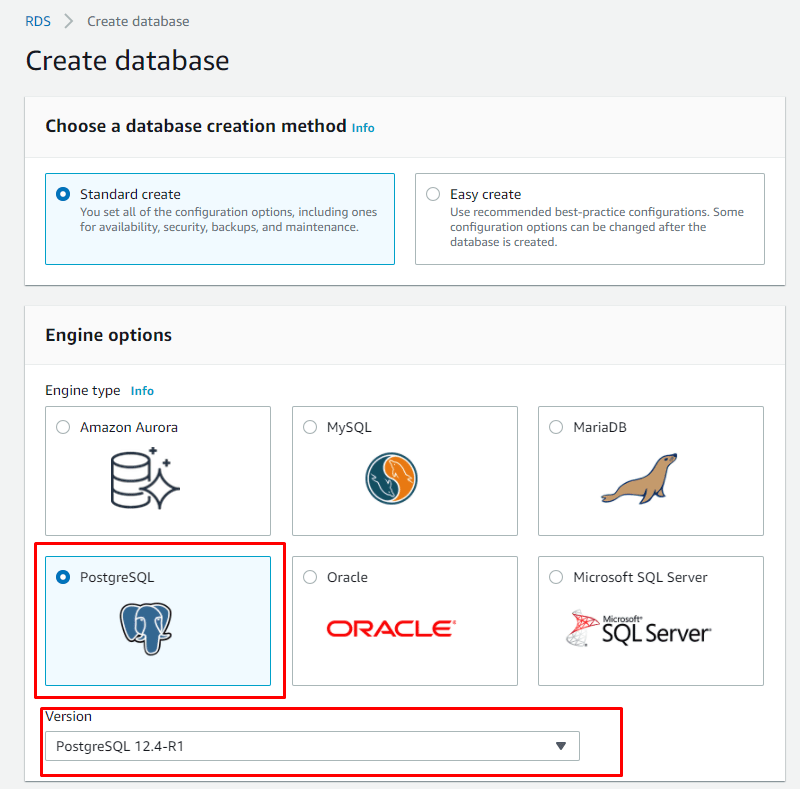Click the red Oracle logo
This screenshot has width=800, height=789.
click(x=391, y=628)
